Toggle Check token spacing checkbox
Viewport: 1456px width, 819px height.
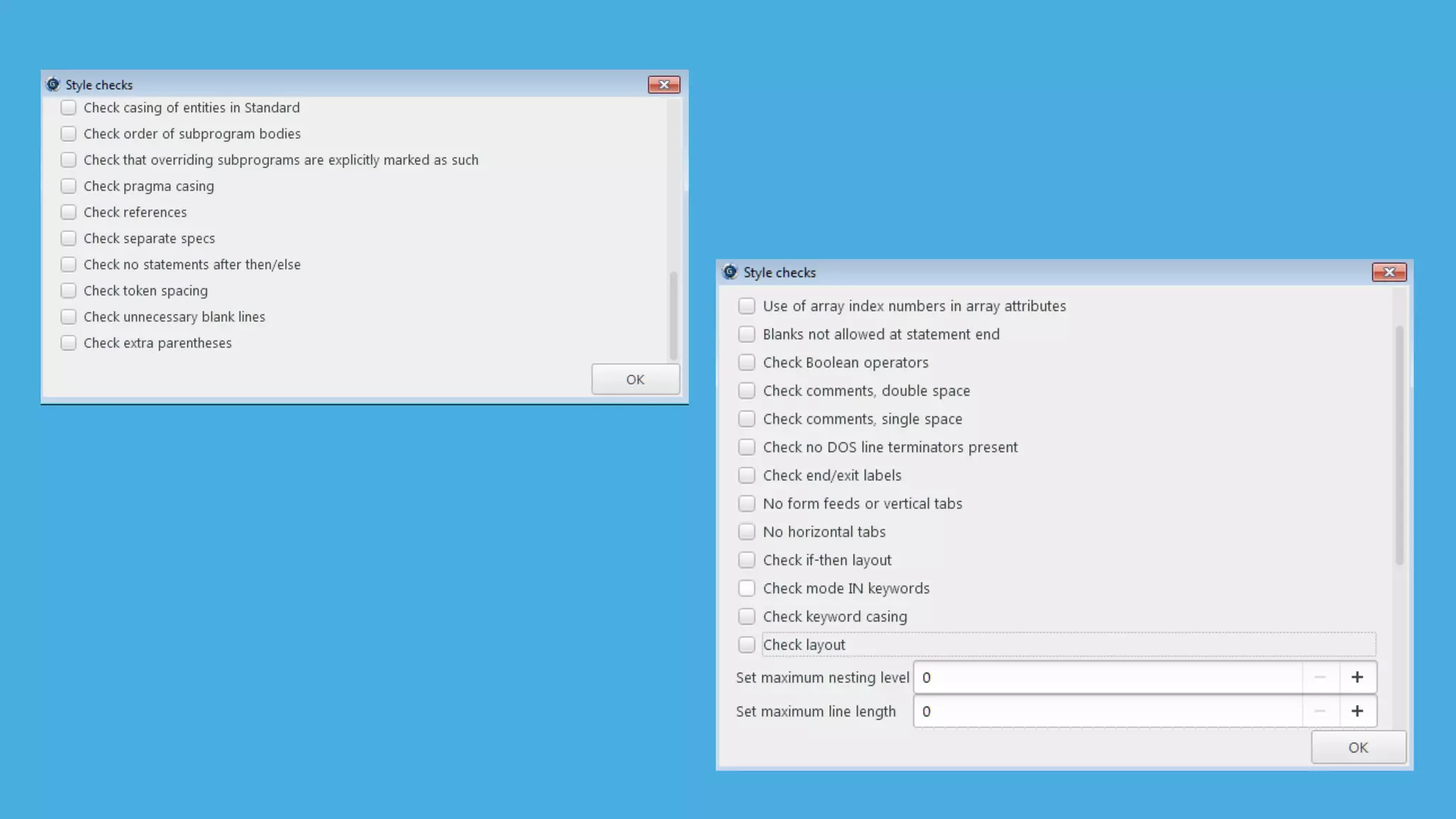(68, 291)
